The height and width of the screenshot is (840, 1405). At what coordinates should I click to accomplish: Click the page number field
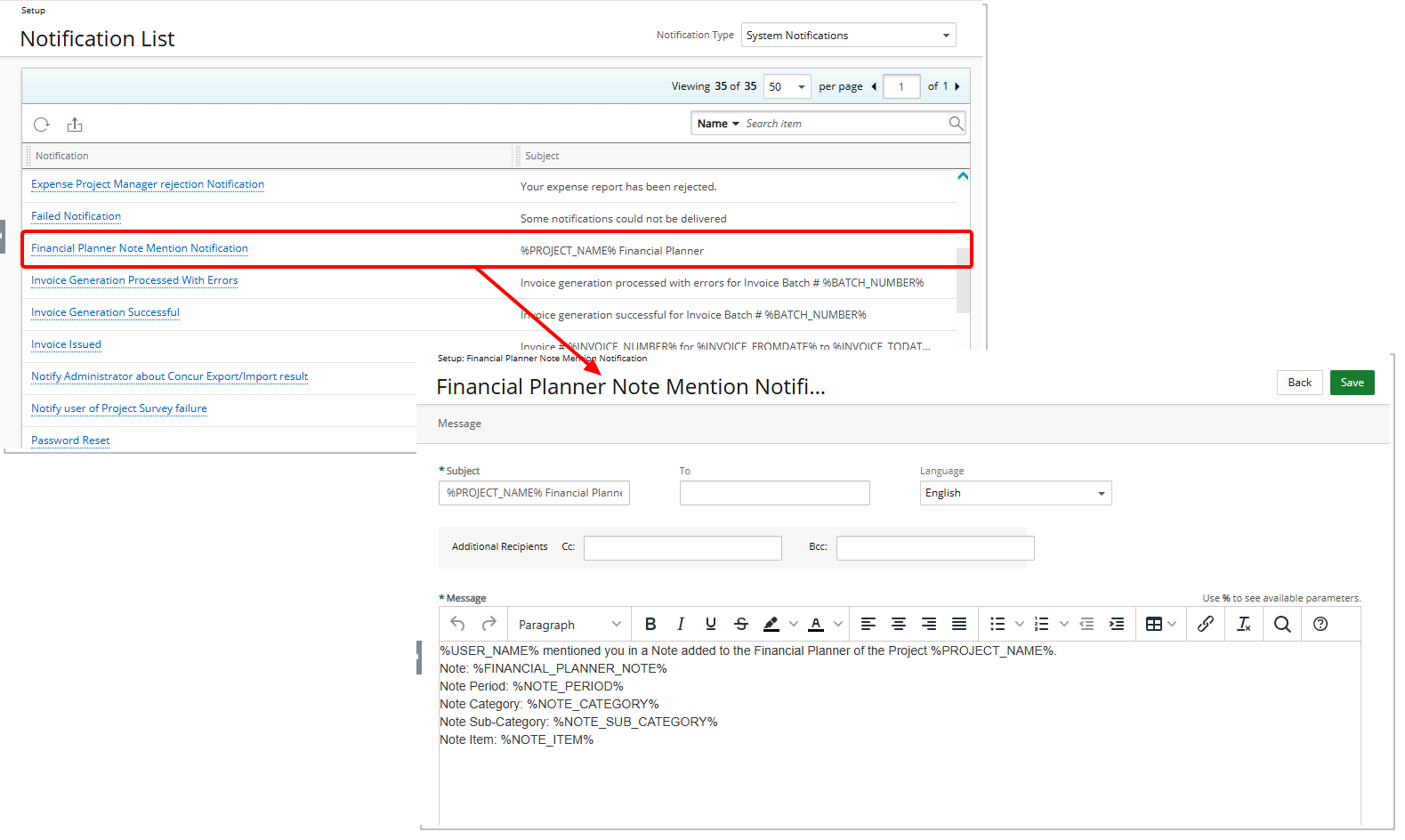pyautogui.click(x=901, y=86)
